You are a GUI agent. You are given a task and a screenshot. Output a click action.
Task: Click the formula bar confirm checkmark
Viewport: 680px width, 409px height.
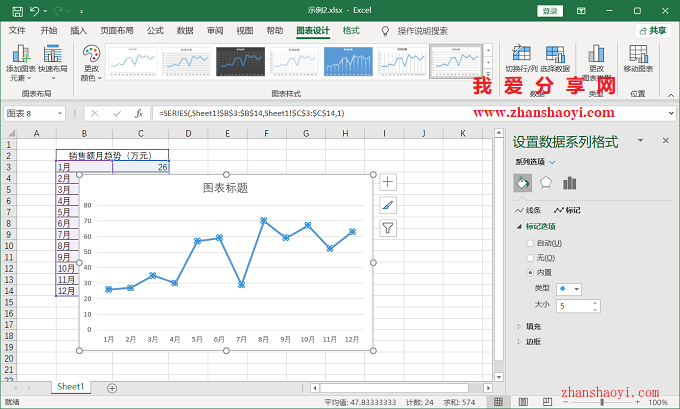tap(117, 114)
